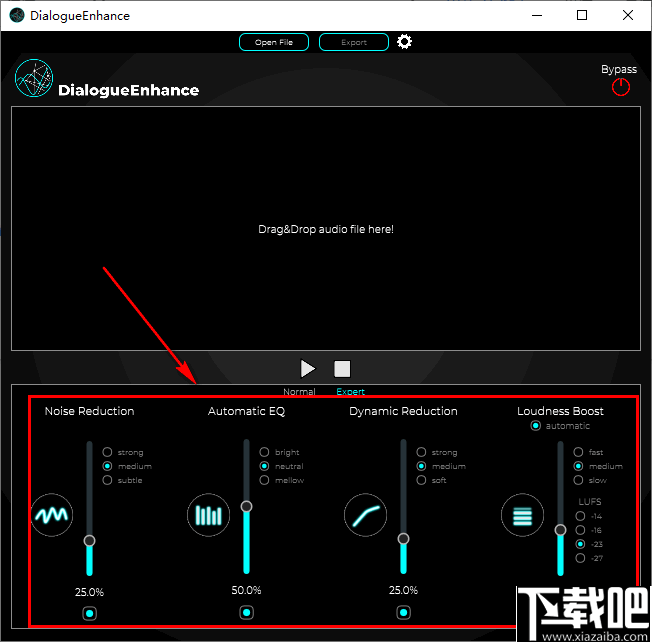Click the Automatic EQ 50.0% value
Viewport: 652px width, 642px height.
247,590
